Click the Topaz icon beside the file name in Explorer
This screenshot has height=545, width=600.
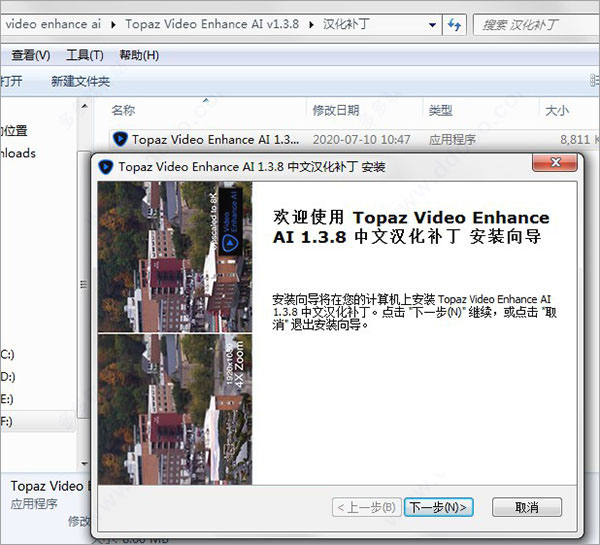coord(120,139)
